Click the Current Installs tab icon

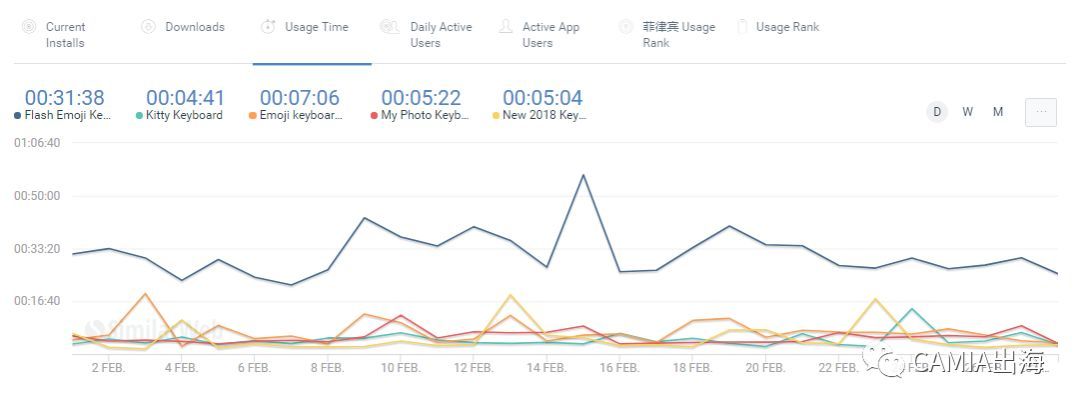(x=28, y=27)
